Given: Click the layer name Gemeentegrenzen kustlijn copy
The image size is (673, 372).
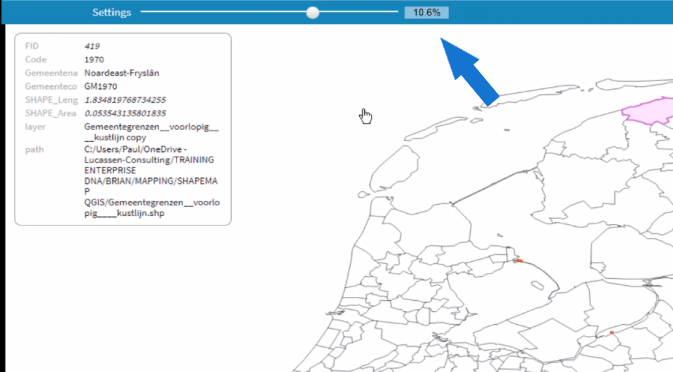Looking at the screenshot, I should click(151, 132).
